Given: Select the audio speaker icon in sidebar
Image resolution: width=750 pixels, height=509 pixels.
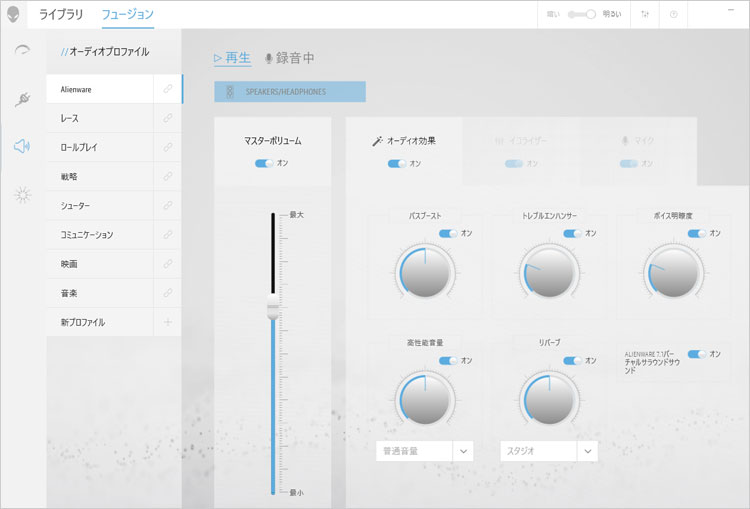Looking at the screenshot, I should click(x=22, y=147).
